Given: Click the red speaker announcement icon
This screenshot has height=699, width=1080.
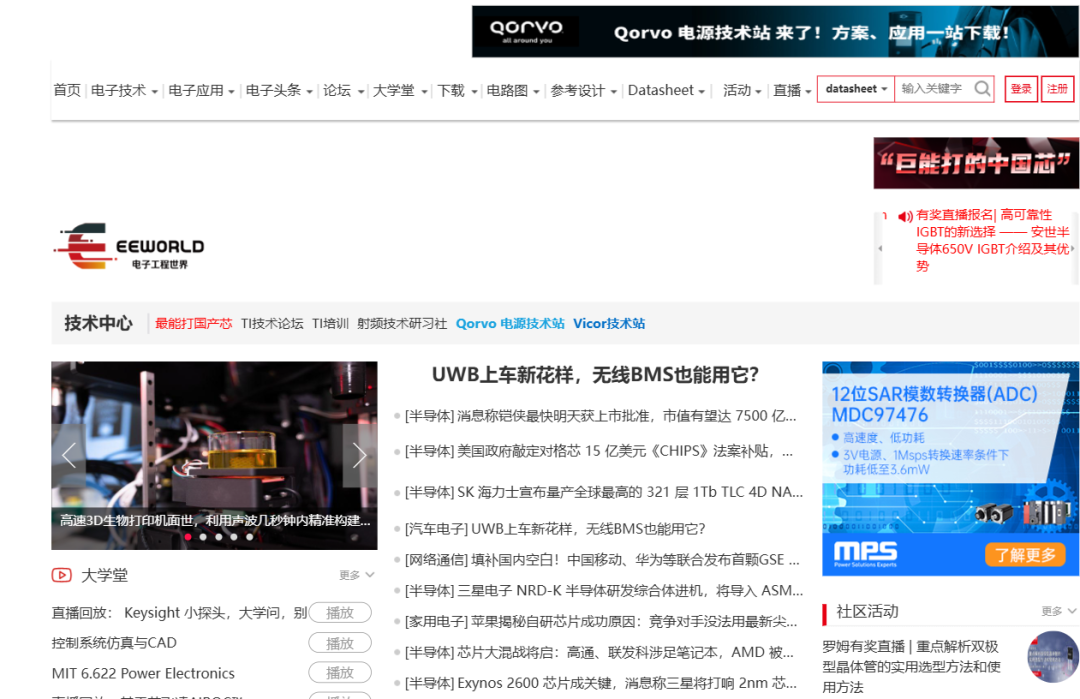Looking at the screenshot, I should tap(905, 216).
